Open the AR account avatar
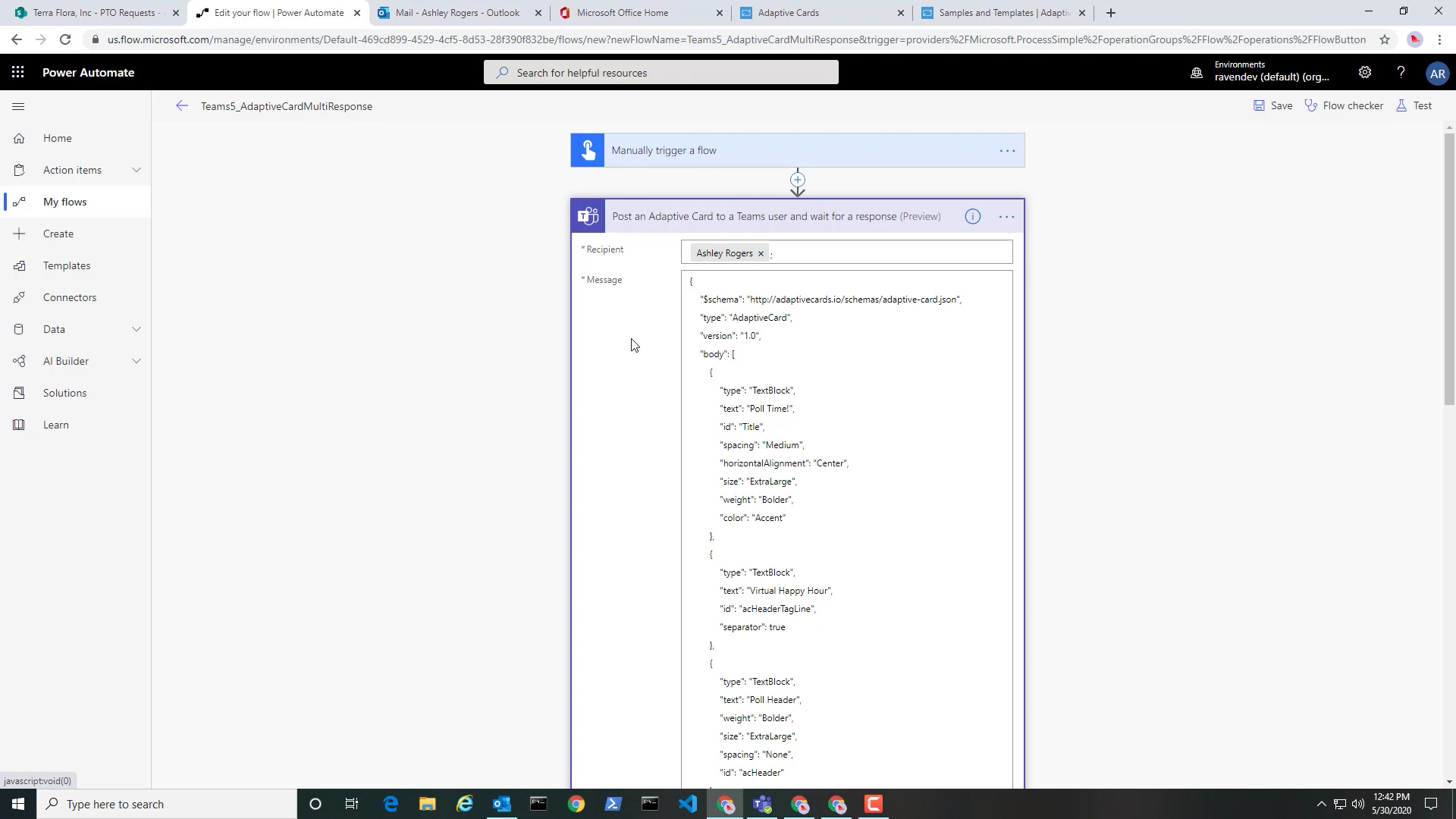Viewport: 1456px width, 819px height. pyautogui.click(x=1437, y=74)
